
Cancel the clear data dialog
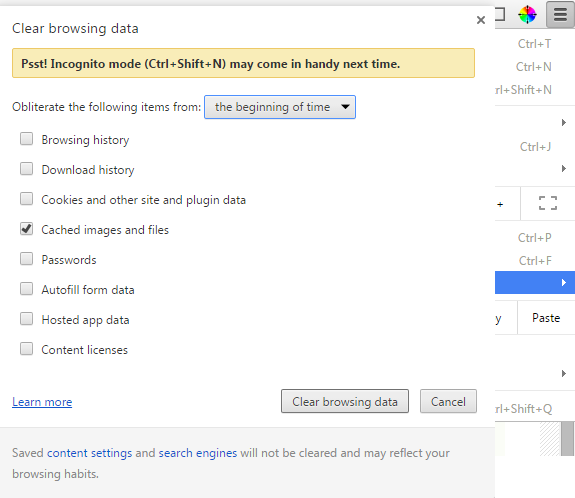point(448,401)
